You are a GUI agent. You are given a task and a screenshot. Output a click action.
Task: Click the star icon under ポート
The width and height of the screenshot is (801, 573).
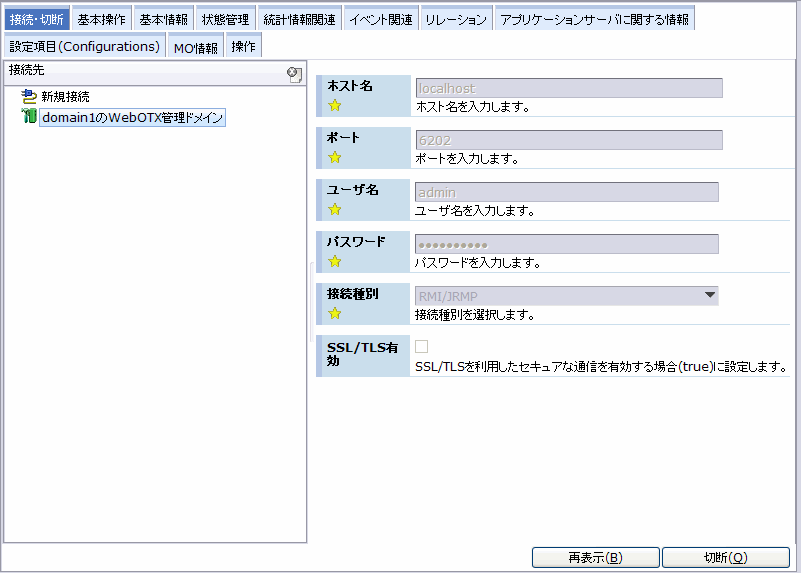[x=335, y=157]
